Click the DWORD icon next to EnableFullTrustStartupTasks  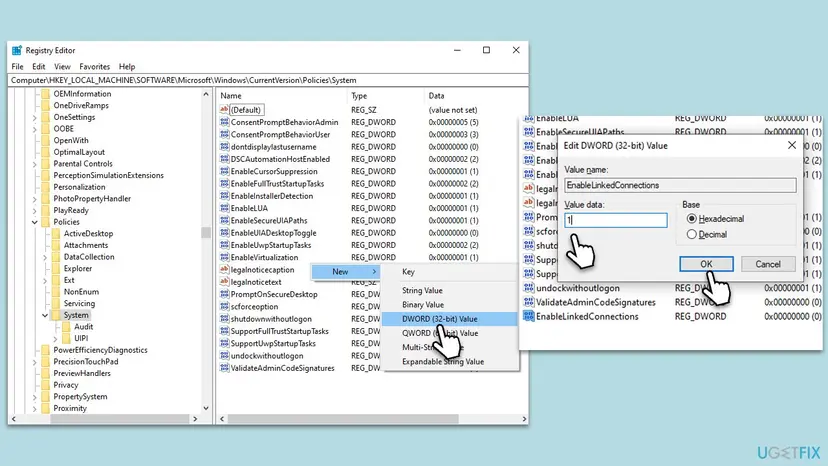tap(224, 183)
